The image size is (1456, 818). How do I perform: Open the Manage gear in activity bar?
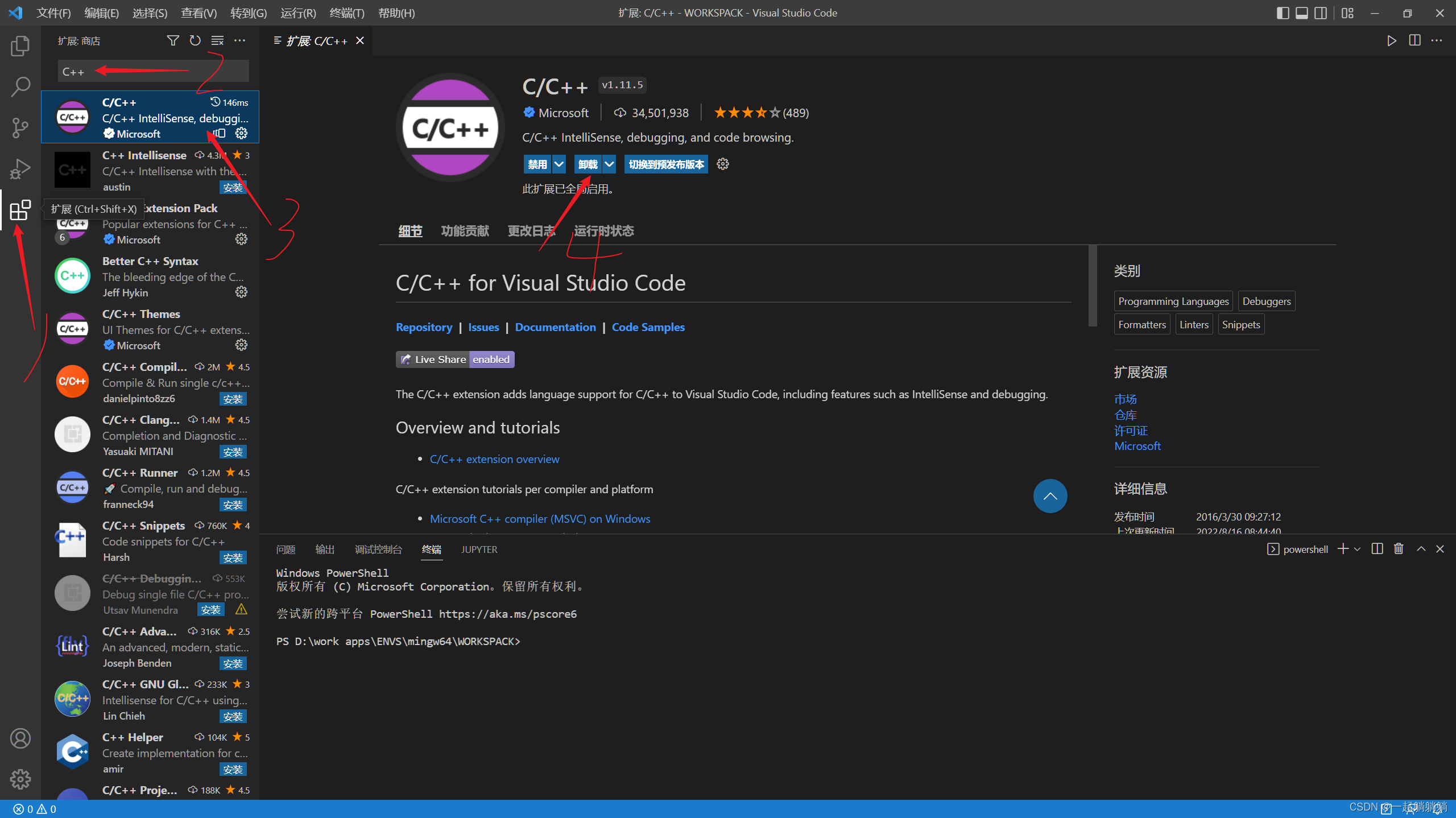click(20, 779)
